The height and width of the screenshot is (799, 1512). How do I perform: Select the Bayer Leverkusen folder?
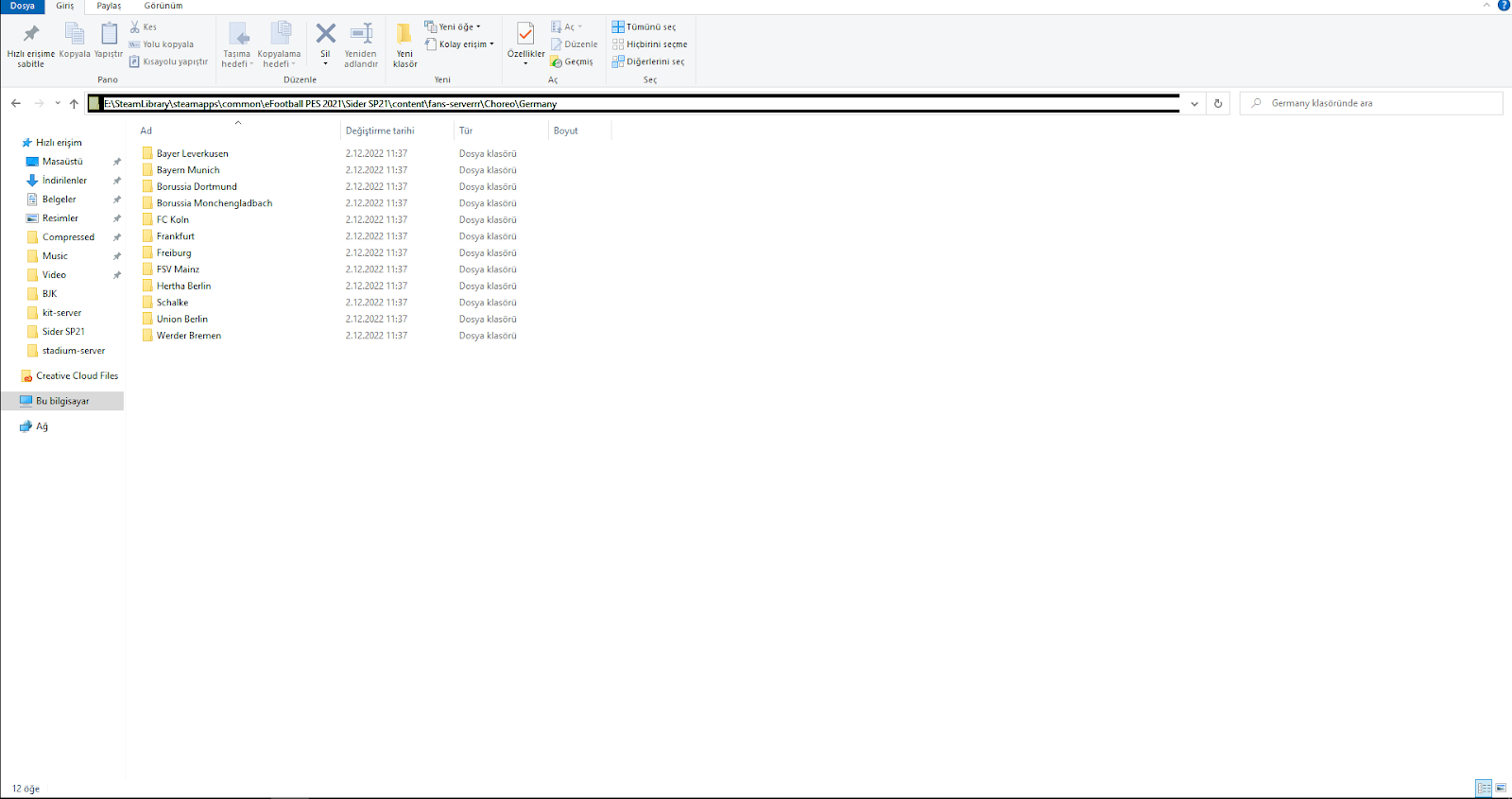coord(193,153)
